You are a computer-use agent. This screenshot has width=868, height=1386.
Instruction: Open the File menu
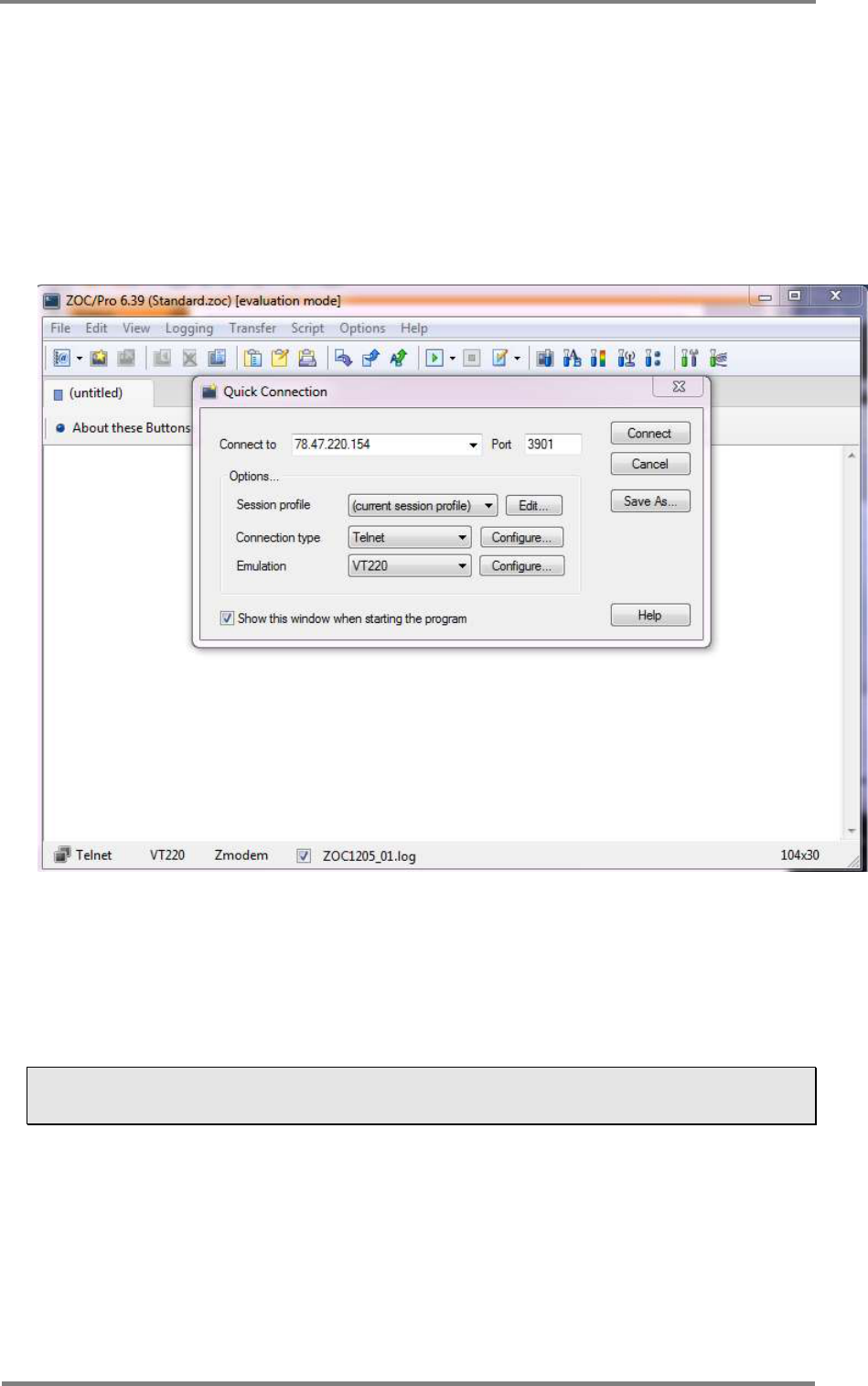[x=60, y=328]
